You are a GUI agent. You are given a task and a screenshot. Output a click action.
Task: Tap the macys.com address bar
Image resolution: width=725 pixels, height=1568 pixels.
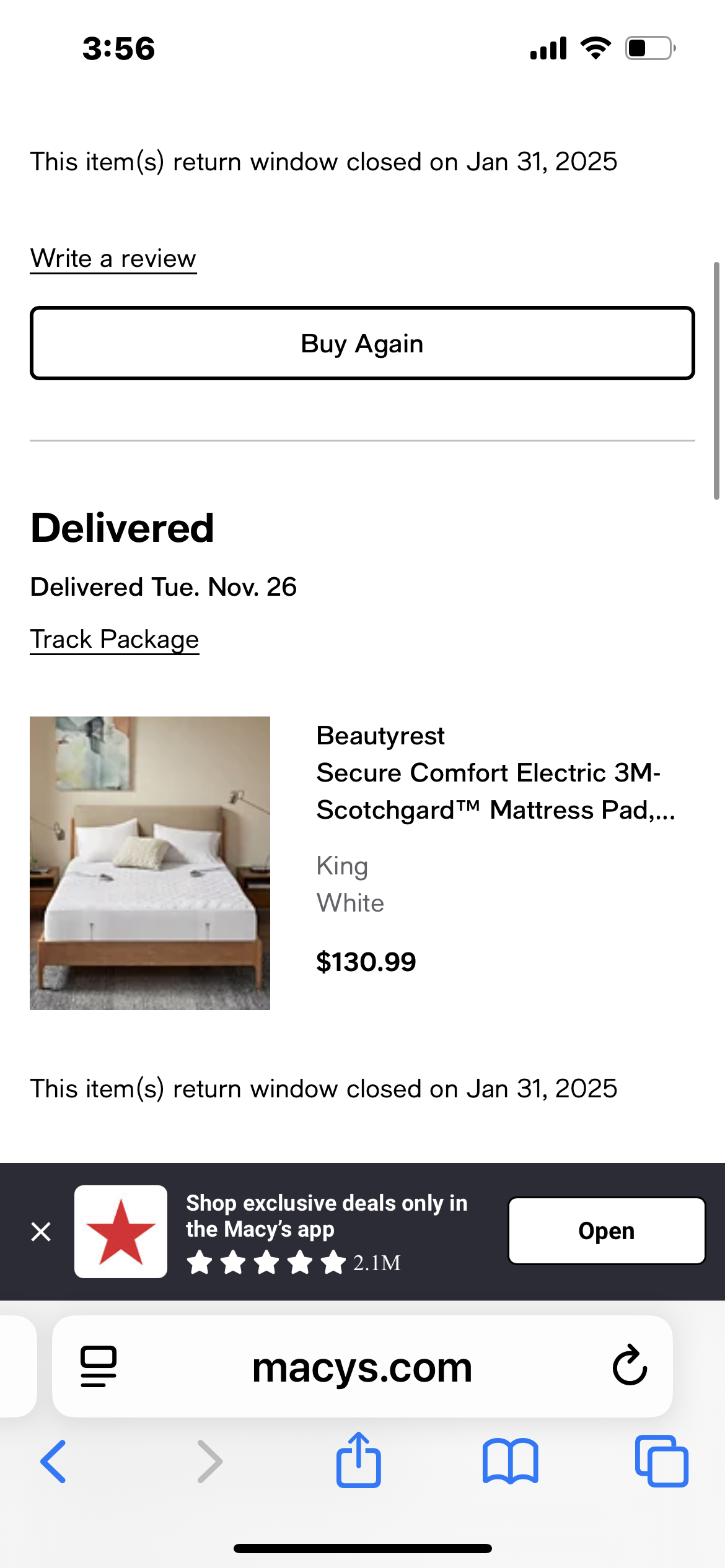(362, 1366)
